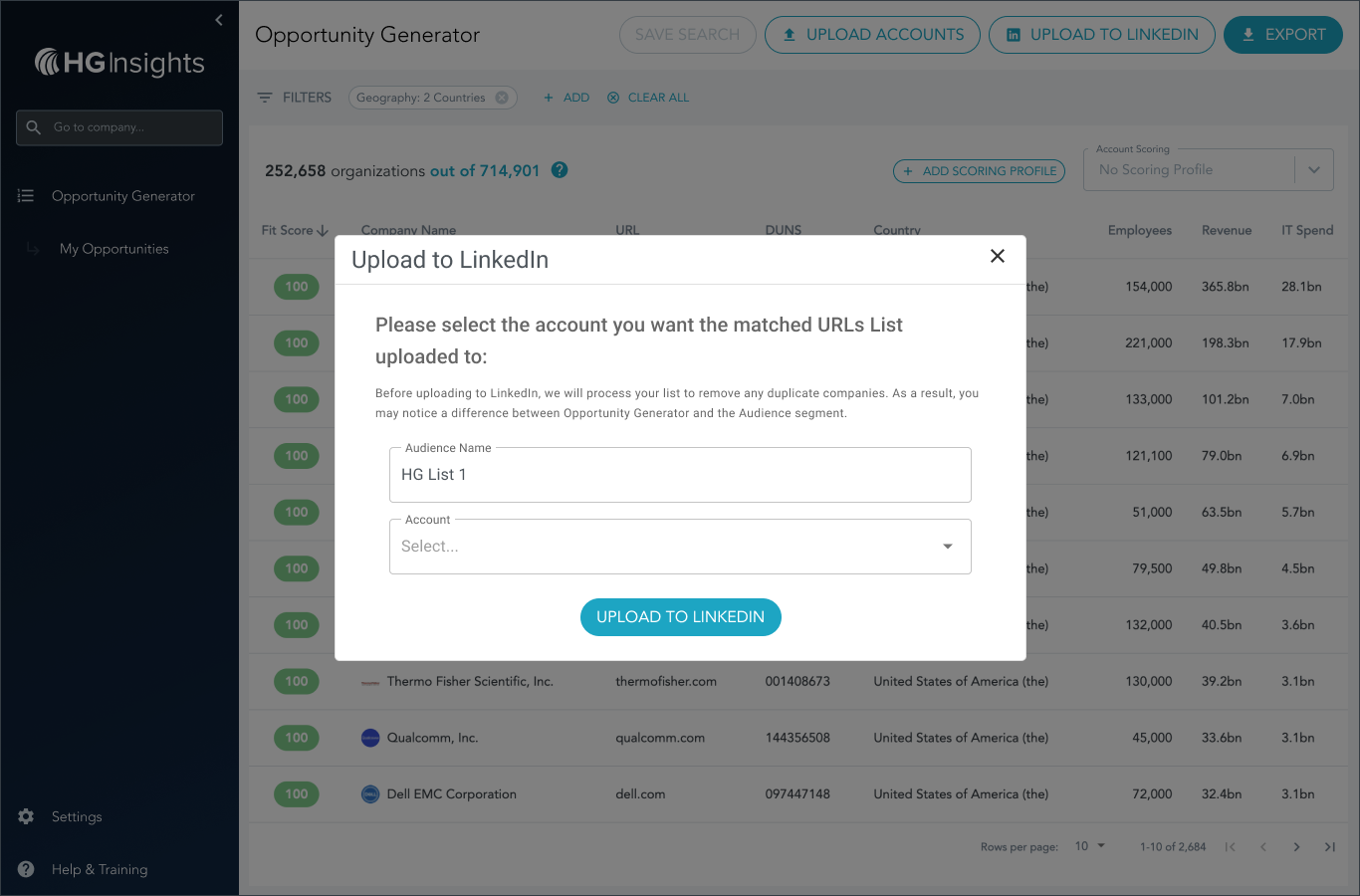This screenshot has height=896, width=1360.
Task: Open Opportunity Generator in the sidebar
Action: [x=122, y=196]
